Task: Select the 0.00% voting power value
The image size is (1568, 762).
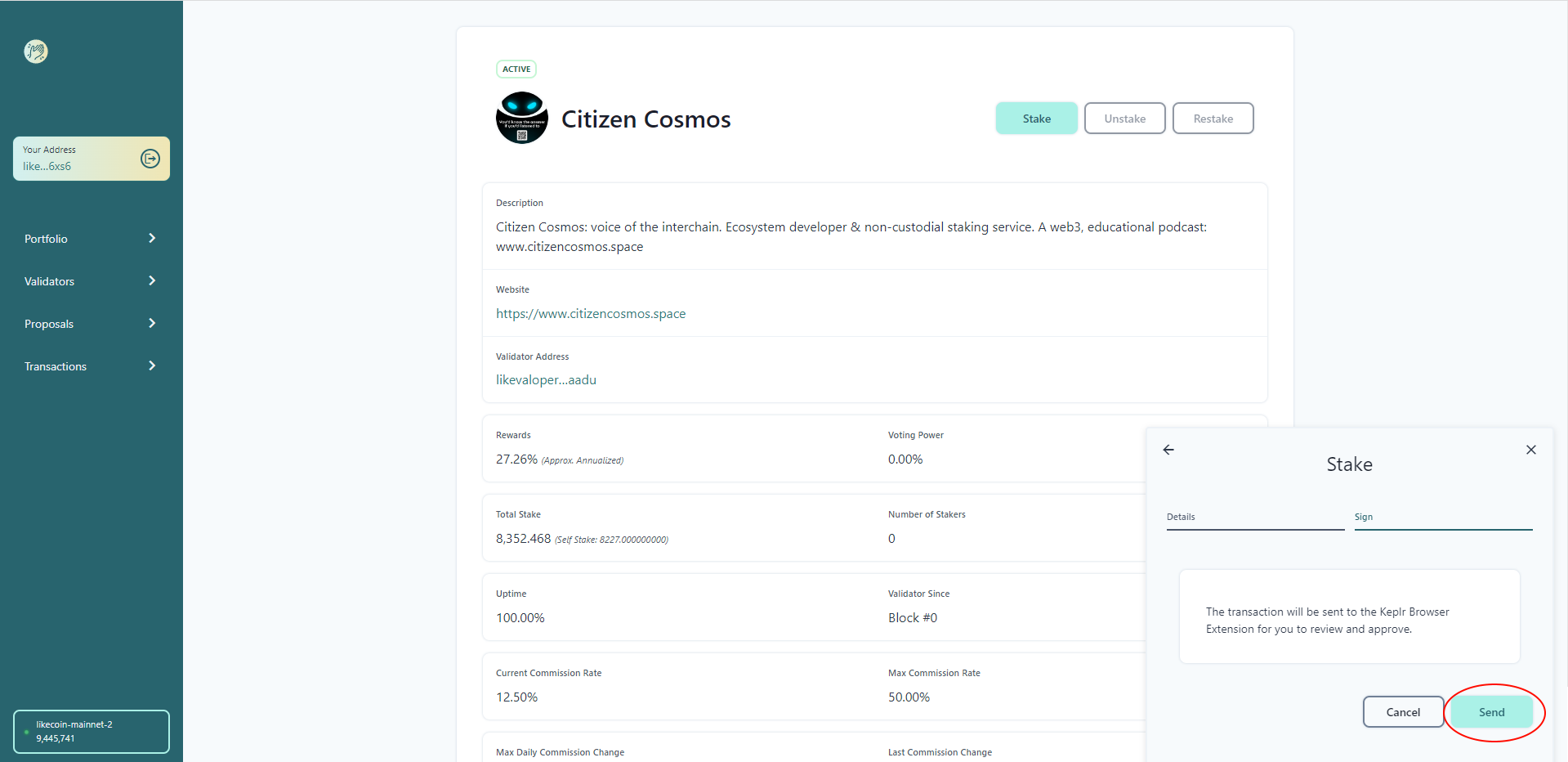Action: (905, 459)
